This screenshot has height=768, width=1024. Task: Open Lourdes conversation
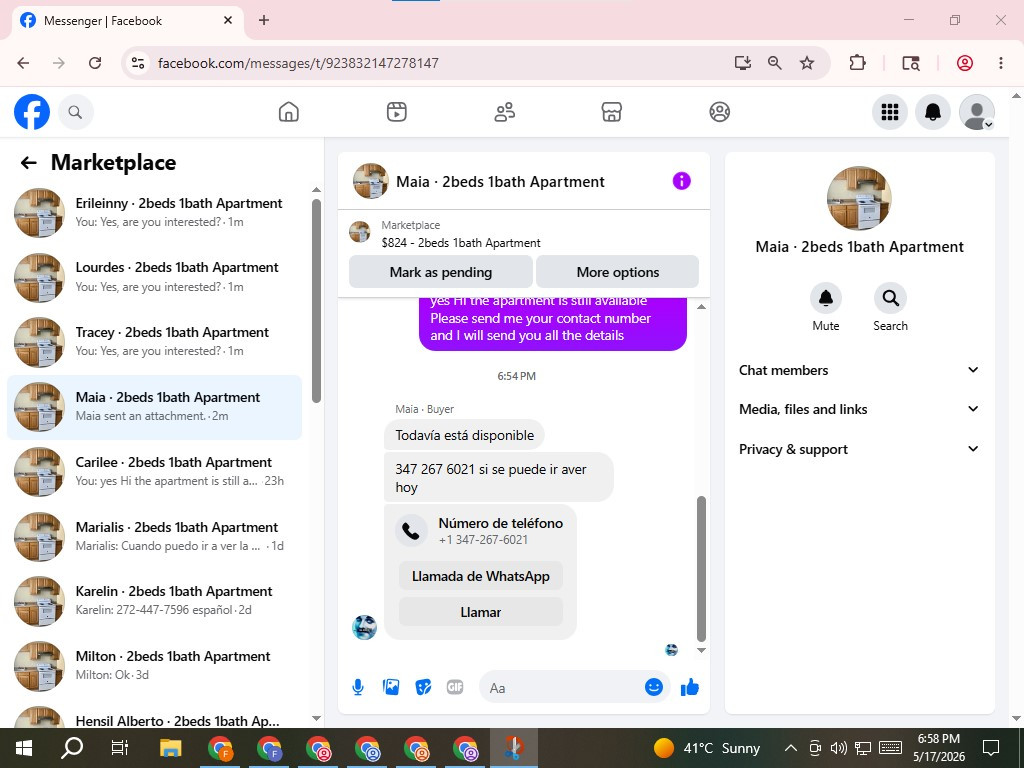point(155,277)
